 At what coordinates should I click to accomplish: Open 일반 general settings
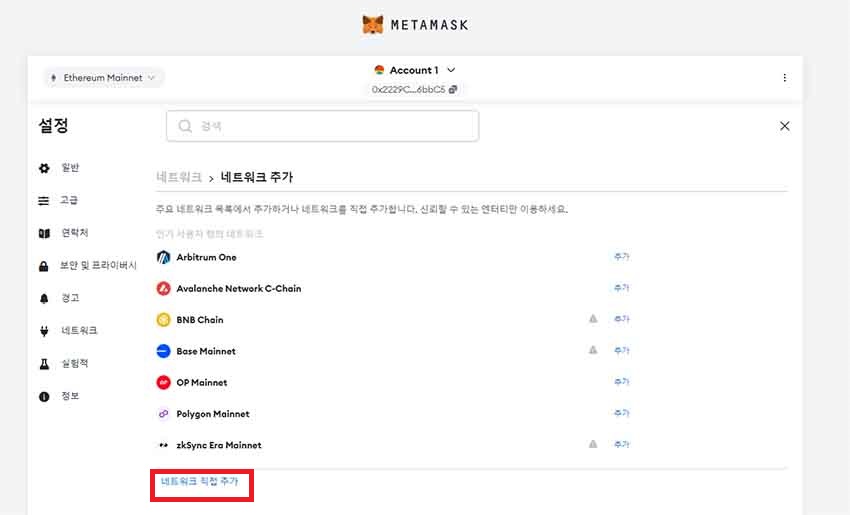[70, 168]
